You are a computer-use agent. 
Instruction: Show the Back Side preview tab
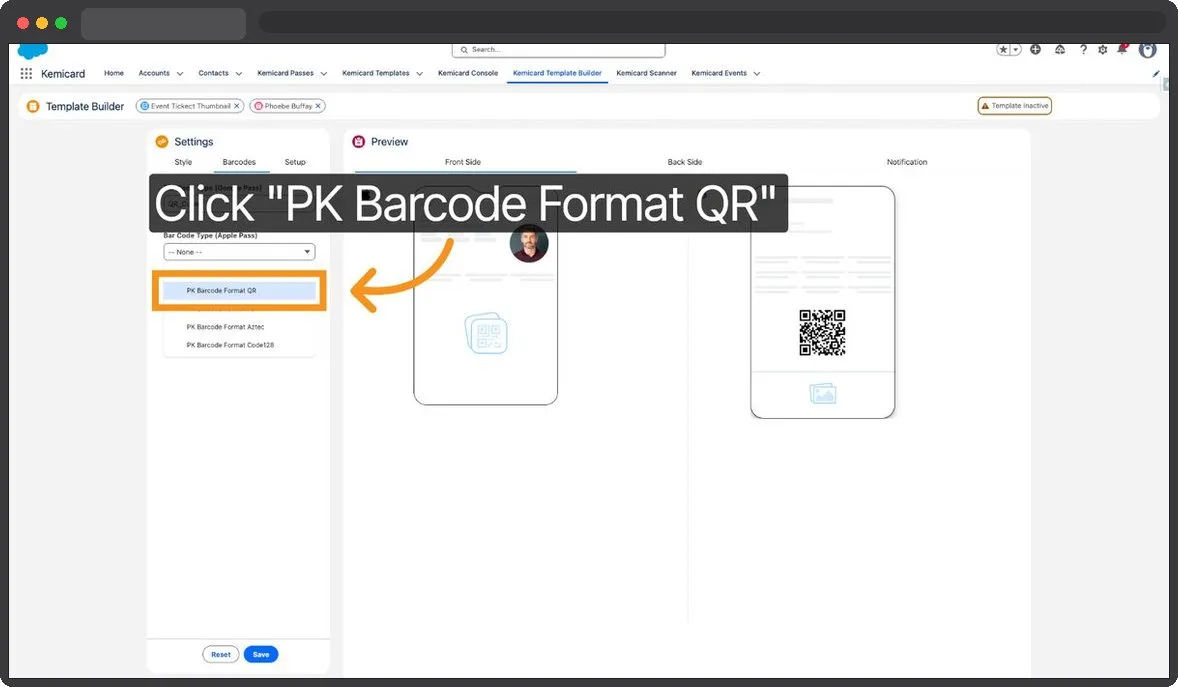coord(685,162)
